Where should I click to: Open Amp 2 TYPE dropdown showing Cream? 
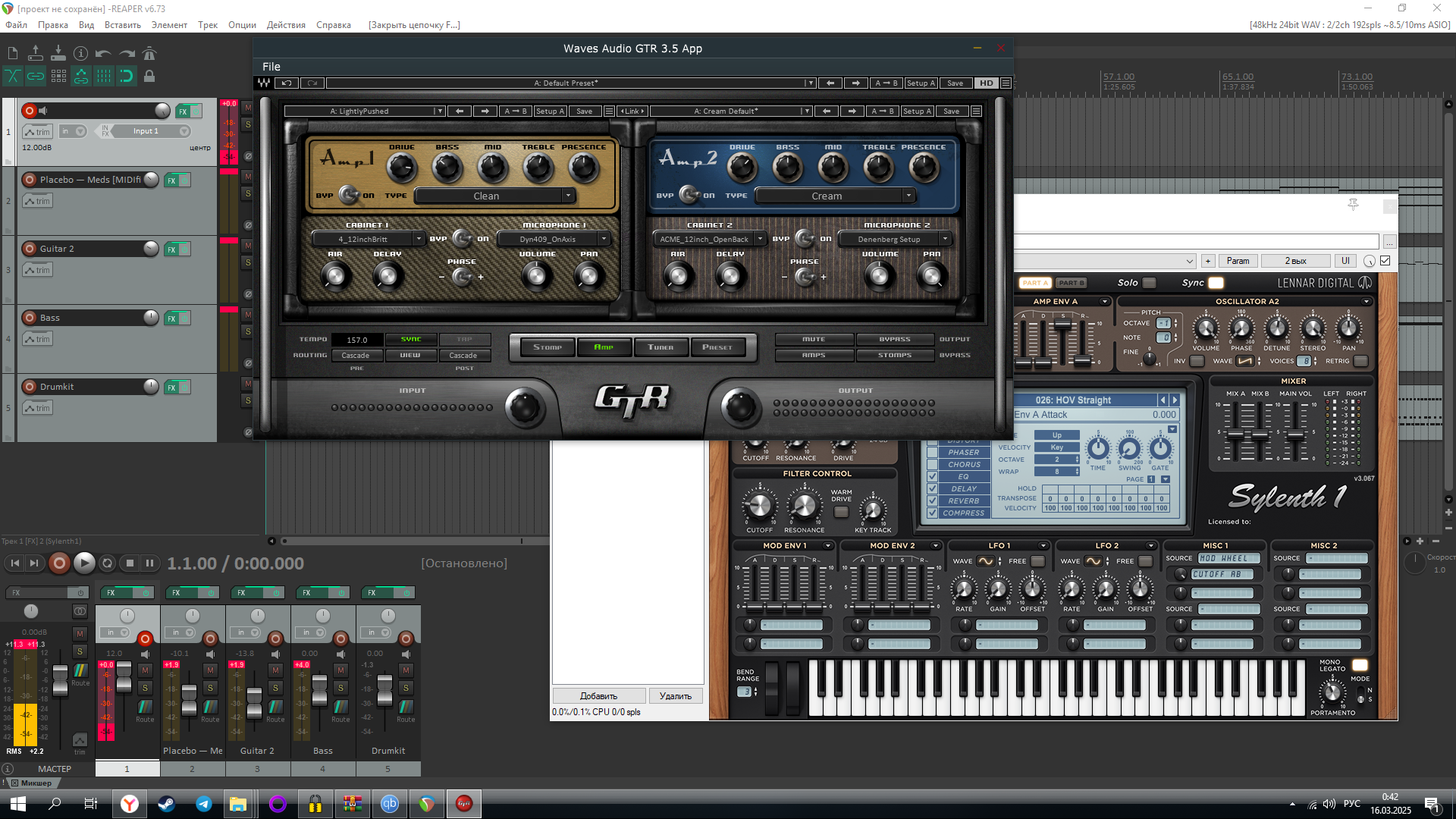835,196
